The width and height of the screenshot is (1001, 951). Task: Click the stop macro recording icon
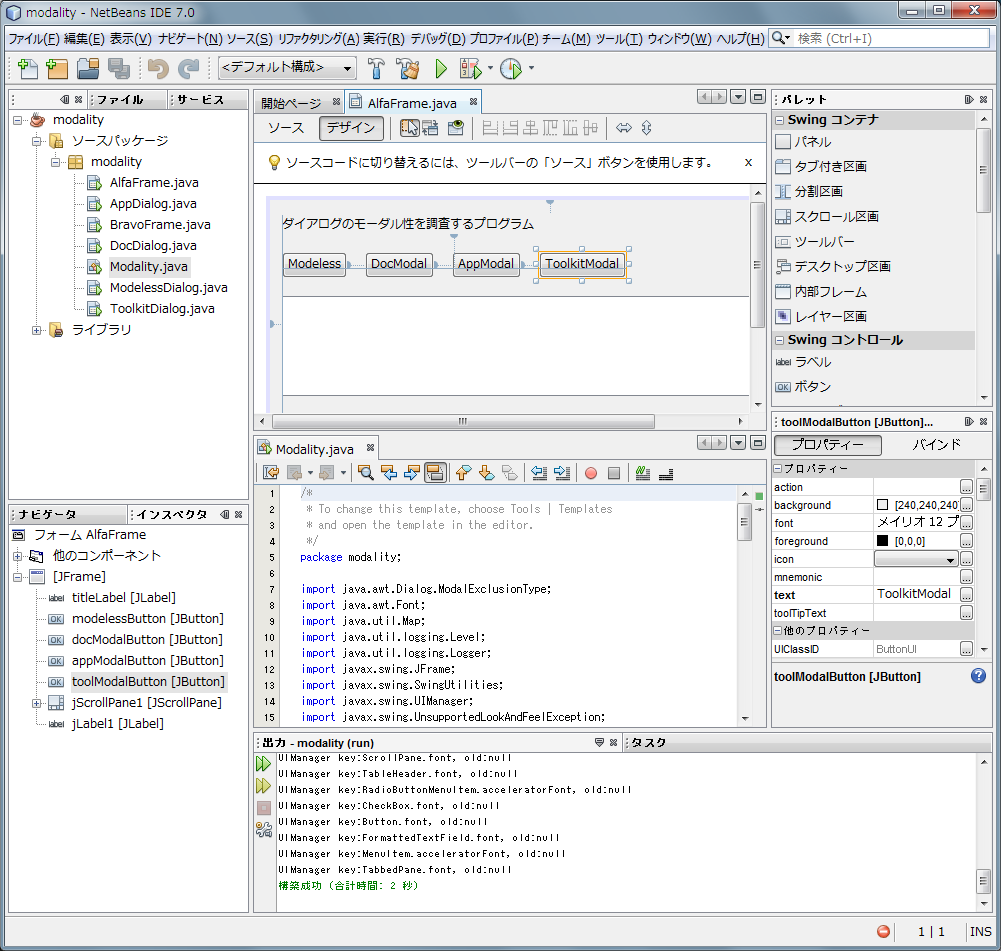614,473
